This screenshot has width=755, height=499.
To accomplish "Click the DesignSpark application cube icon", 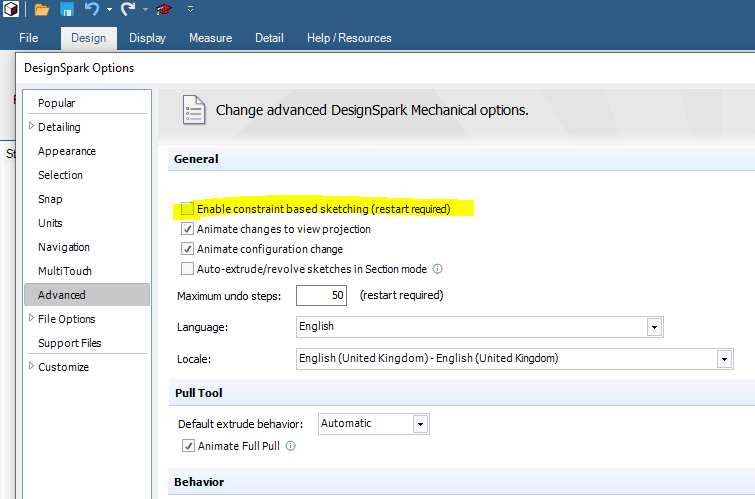I will (x=11, y=9).
